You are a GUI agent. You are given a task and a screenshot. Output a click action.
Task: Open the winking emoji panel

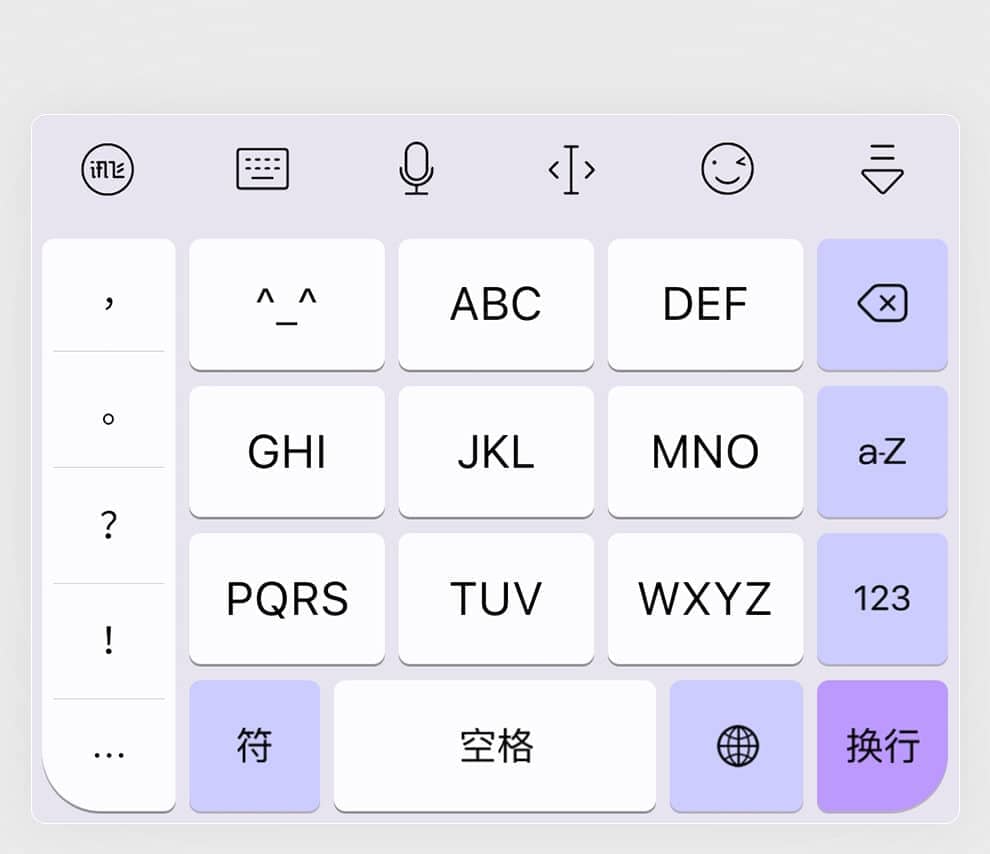(x=727, y=169)
